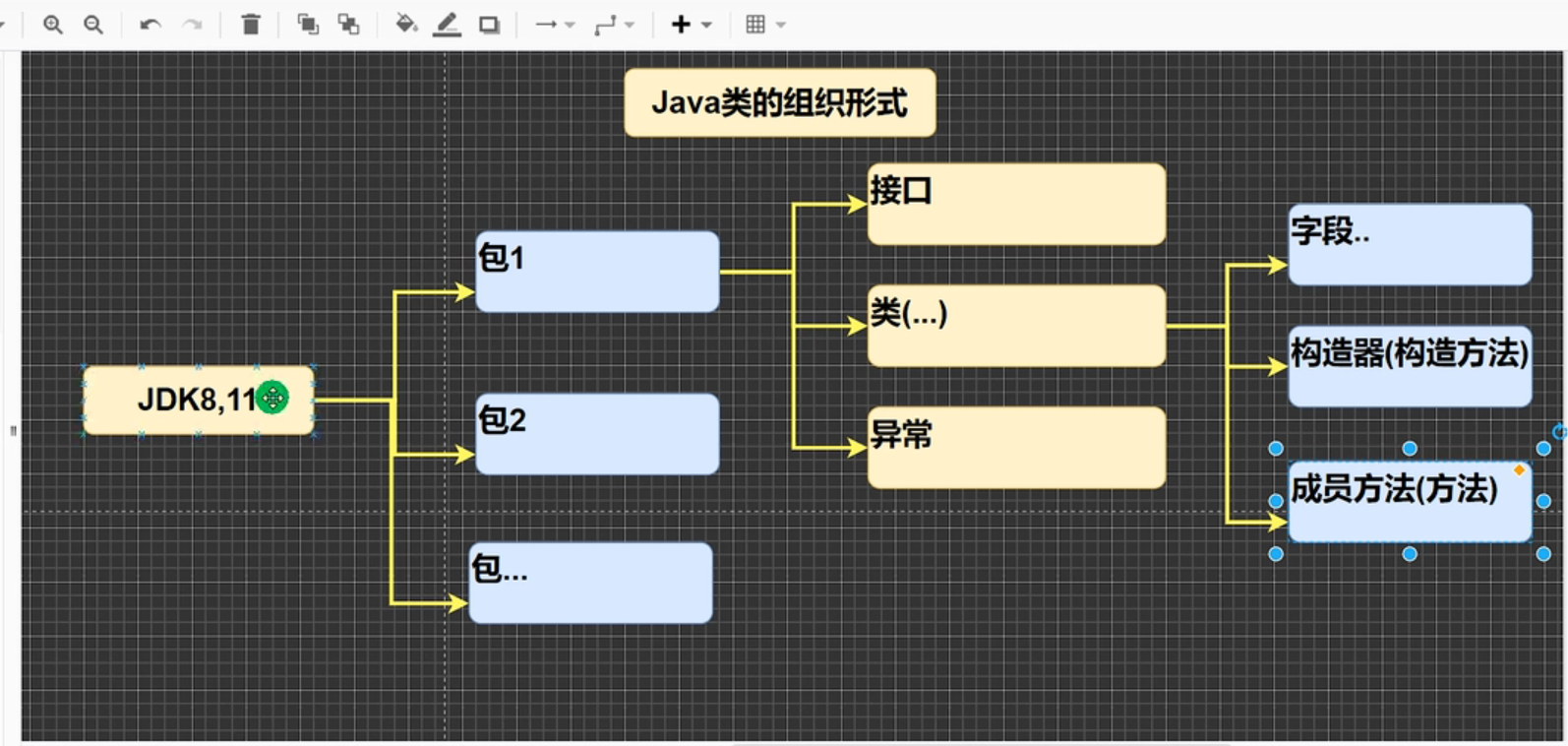Expand the waypoint connector style dropdown
Screen dimensions: 1568x746
click(615, 25)
